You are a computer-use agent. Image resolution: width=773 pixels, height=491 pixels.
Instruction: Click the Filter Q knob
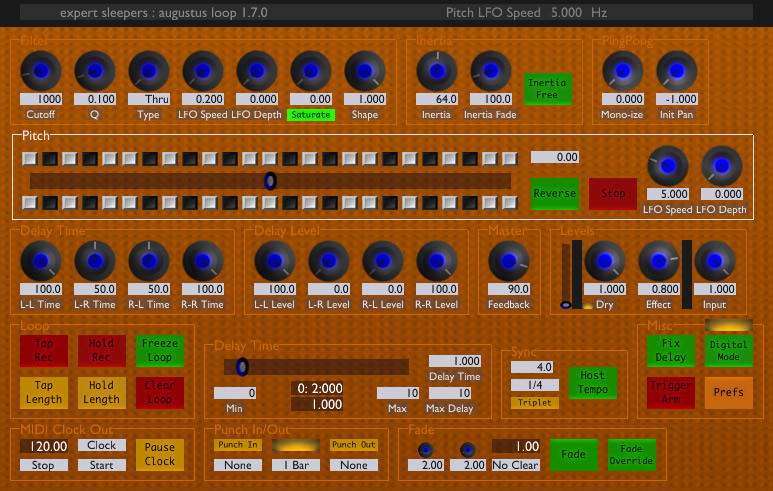[x=95, y=71]
